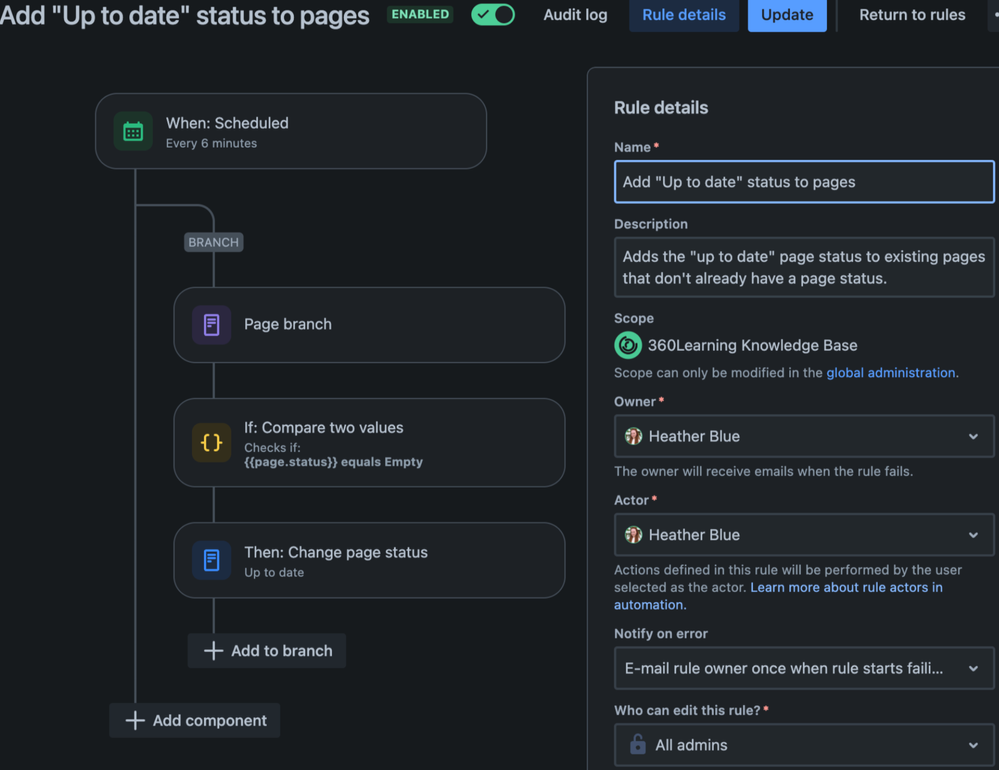
Task: Click the All admins chevron arrow
Action: pyautogui.click(x=974, y=746)
